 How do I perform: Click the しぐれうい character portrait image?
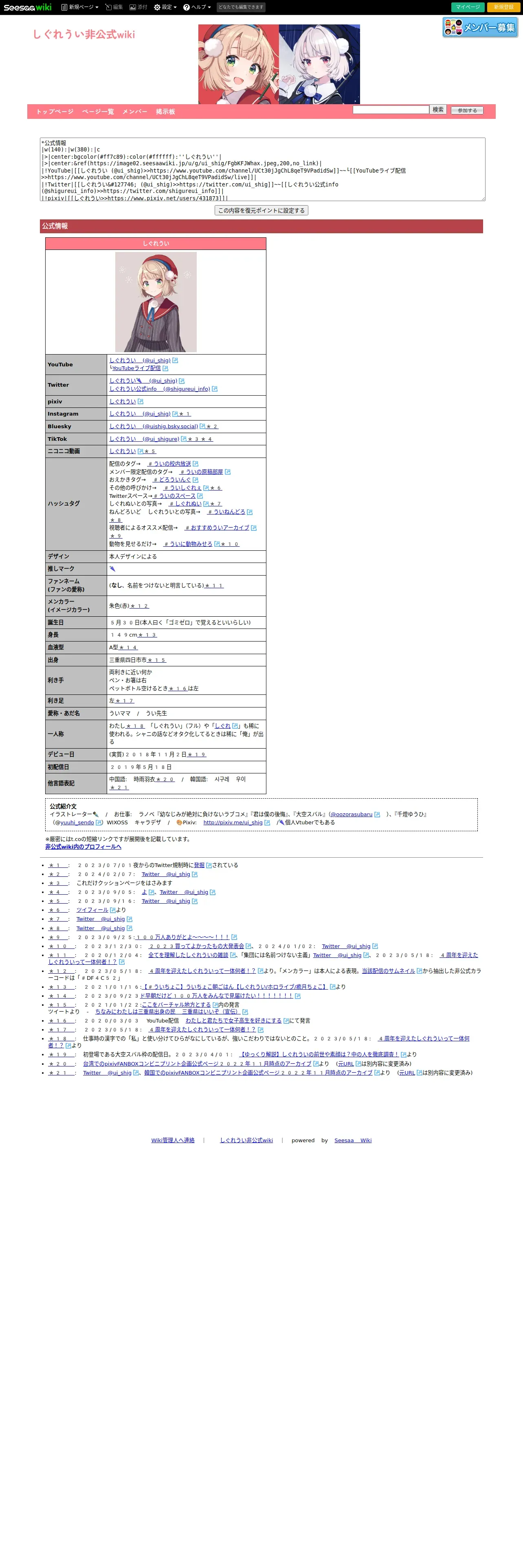156,302
